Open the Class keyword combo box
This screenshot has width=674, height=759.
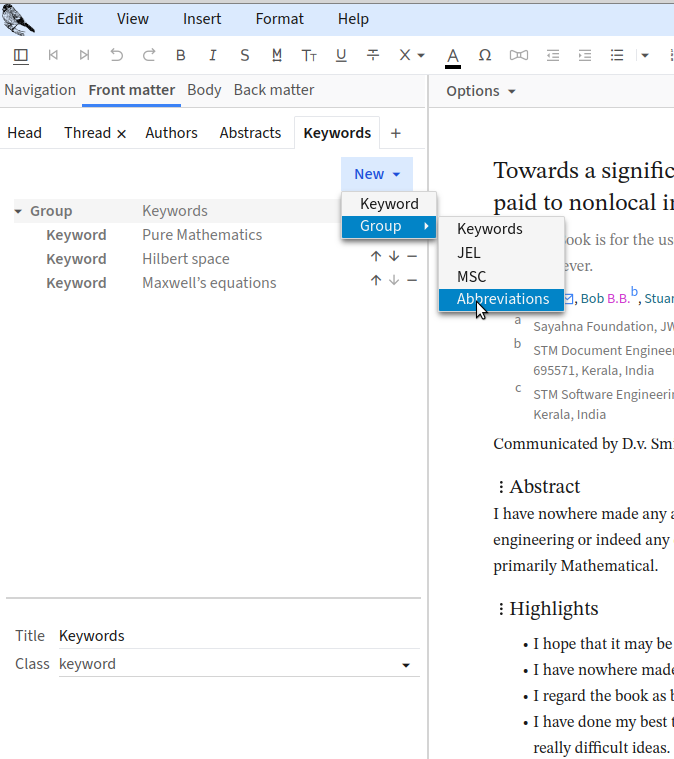coord(236,664)
